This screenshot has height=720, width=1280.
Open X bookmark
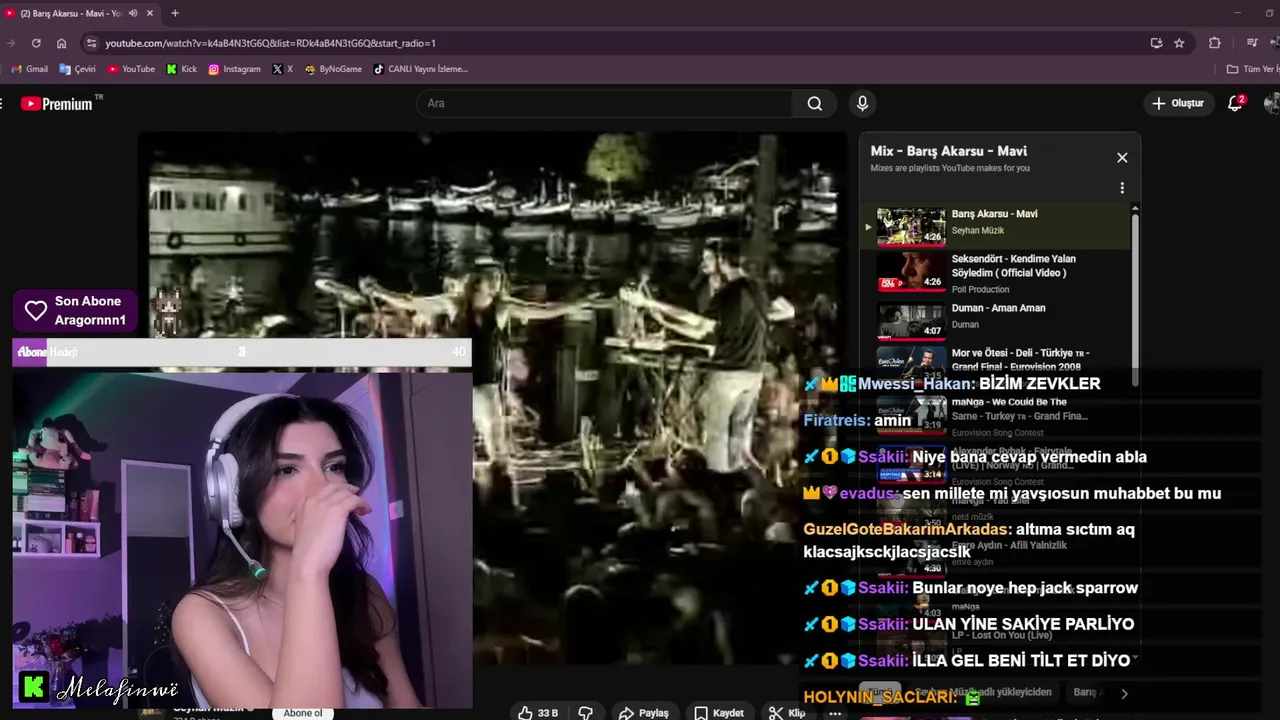pos(282,69)
